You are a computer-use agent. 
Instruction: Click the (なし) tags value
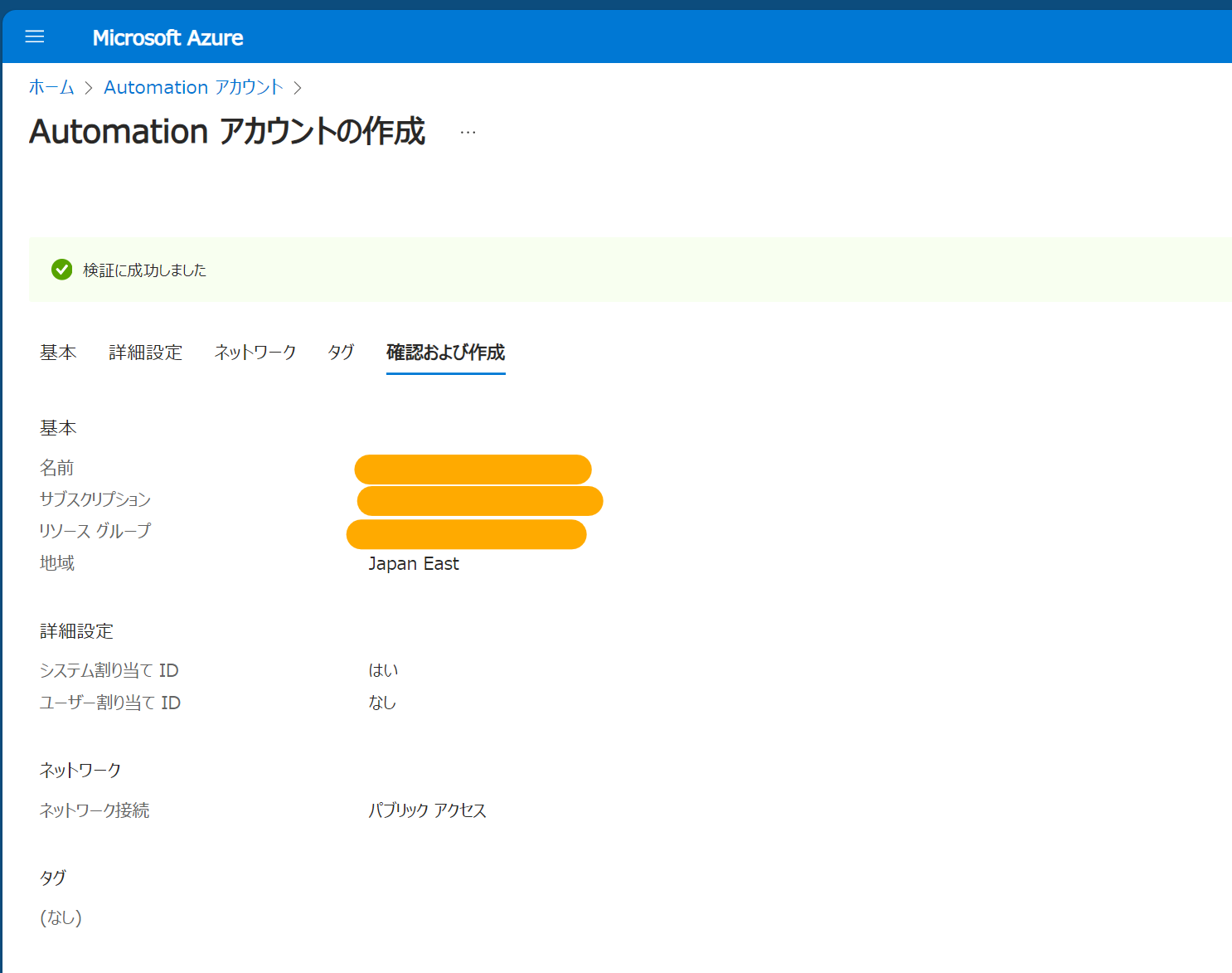pos(61,917)
